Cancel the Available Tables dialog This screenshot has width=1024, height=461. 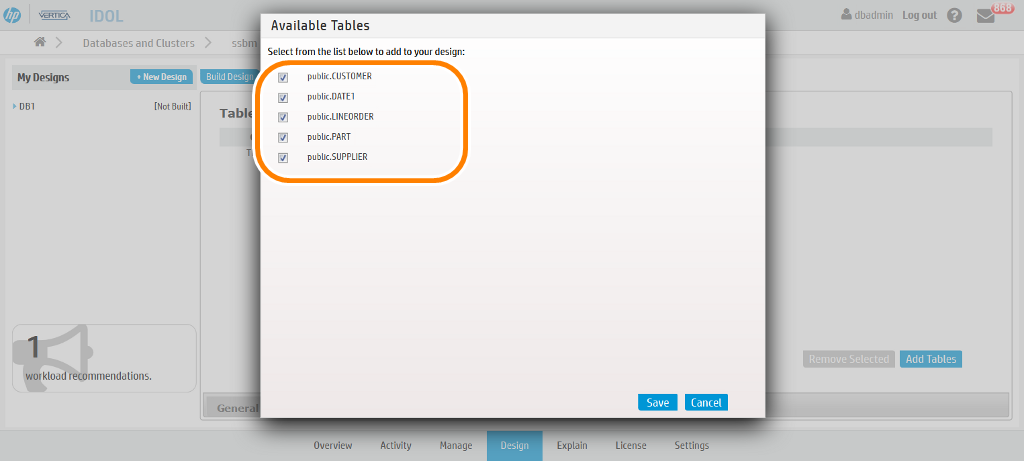pos(706,402)
